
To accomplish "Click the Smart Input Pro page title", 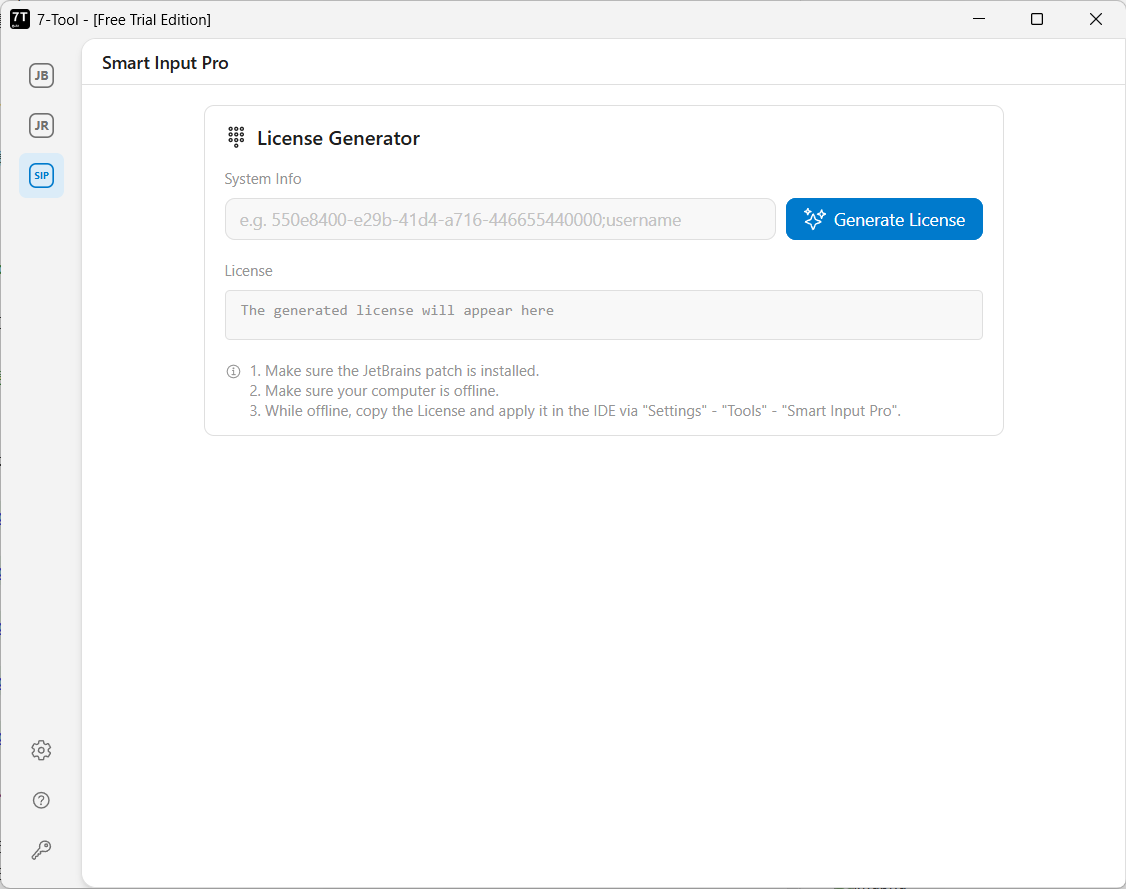I will click(165, 63).
